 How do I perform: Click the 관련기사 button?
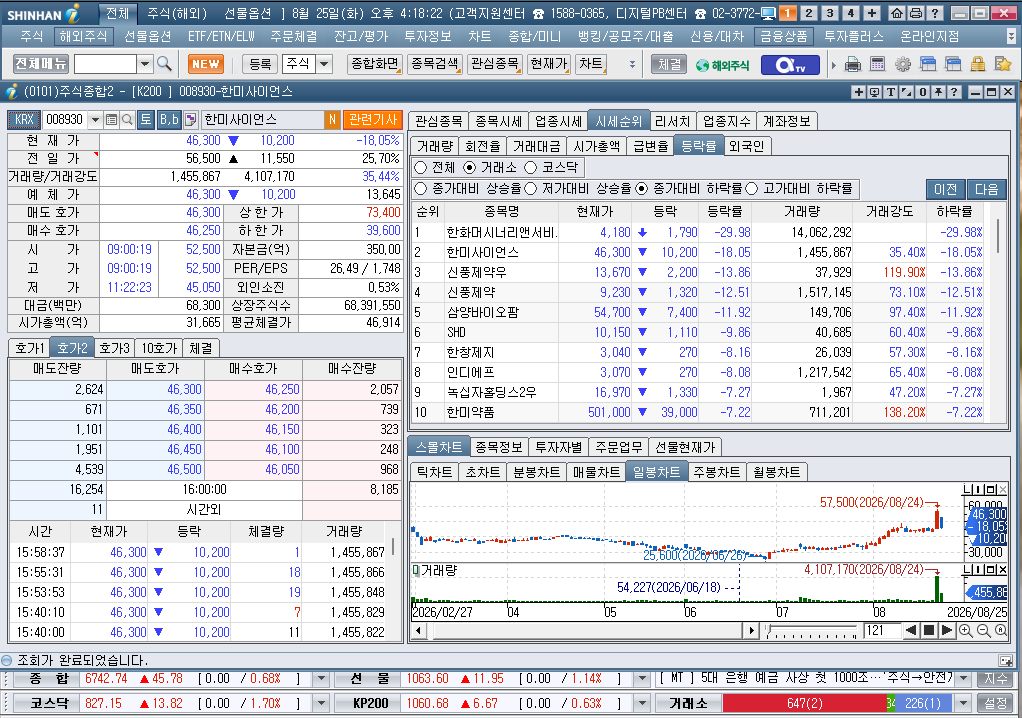[x=373, y=119]
